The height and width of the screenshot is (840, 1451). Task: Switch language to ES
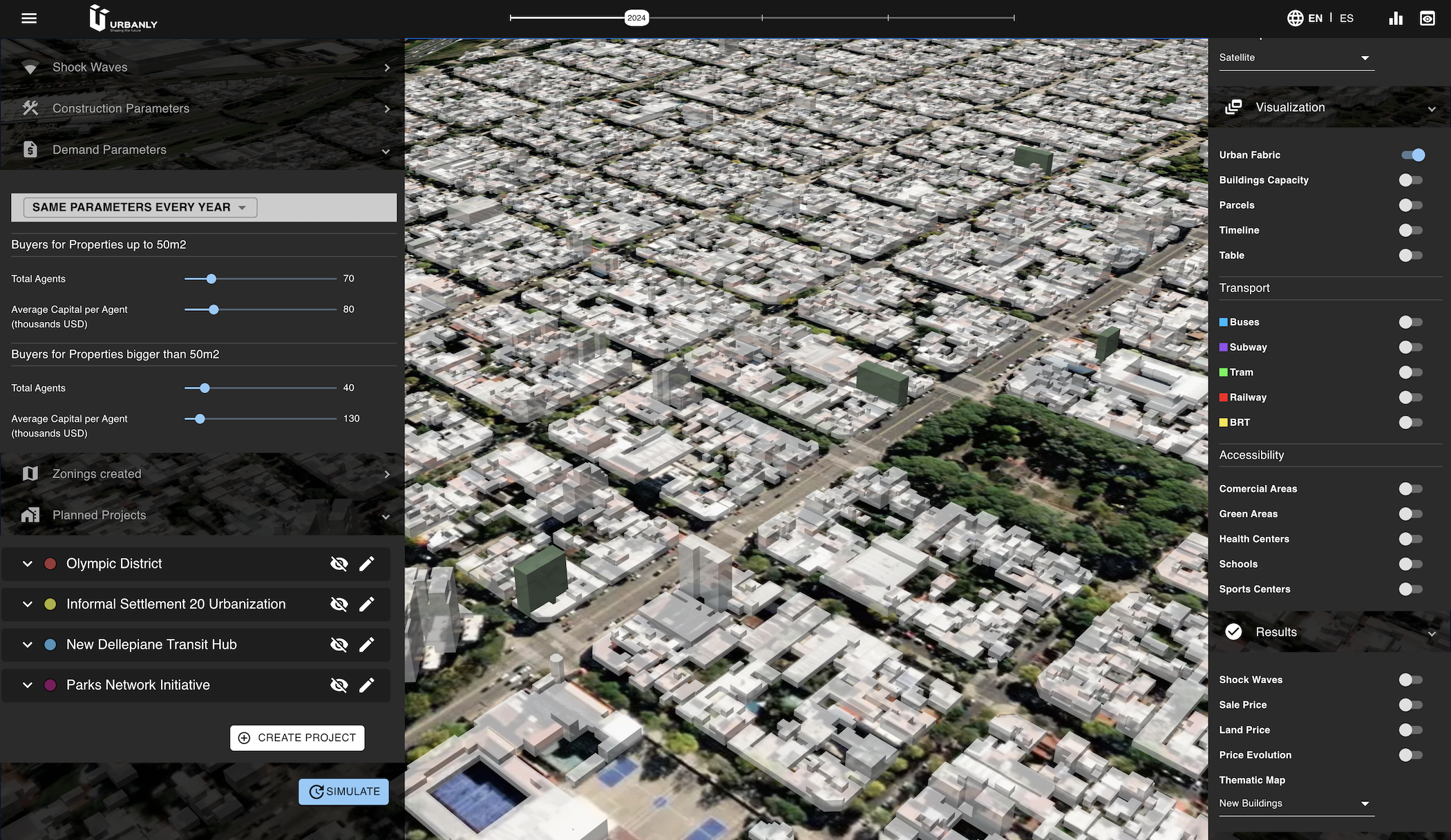pyautogui.click(x=1347, y=19)
